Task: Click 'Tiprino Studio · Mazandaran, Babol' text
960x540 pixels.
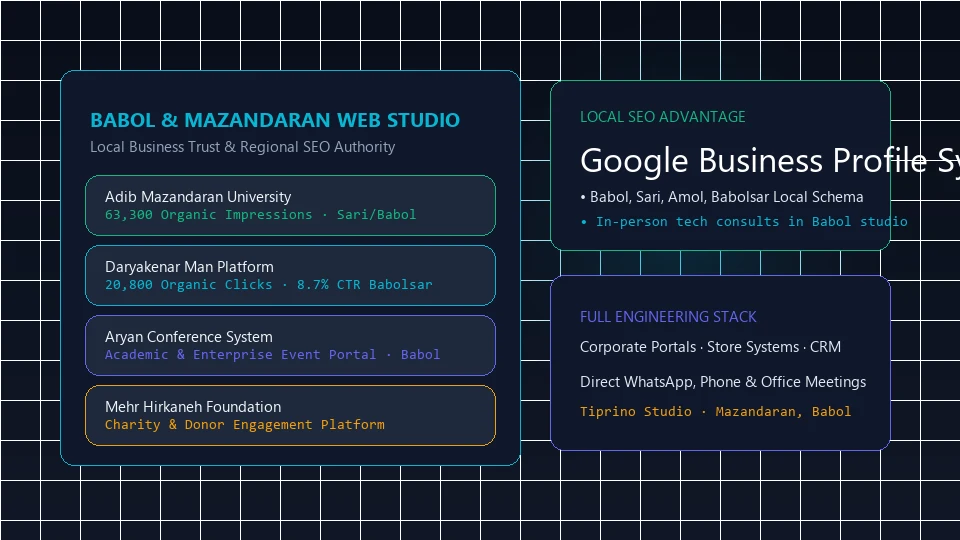Action: click(715, 411)
